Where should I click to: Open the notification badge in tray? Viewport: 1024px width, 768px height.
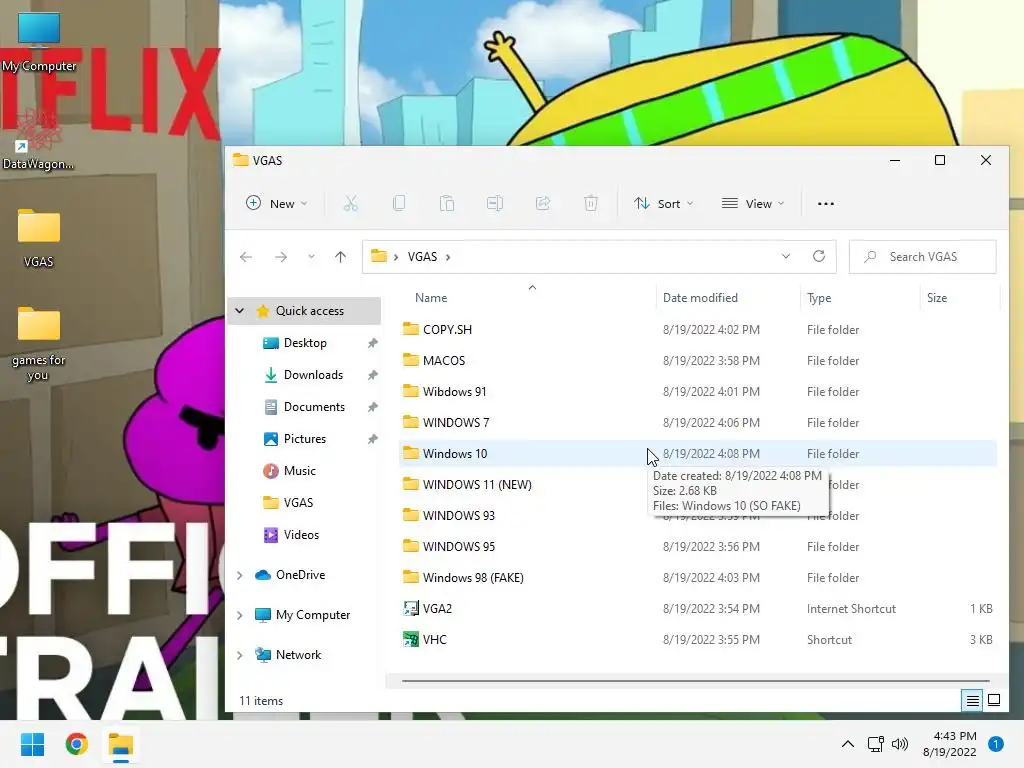click(996, 744)
